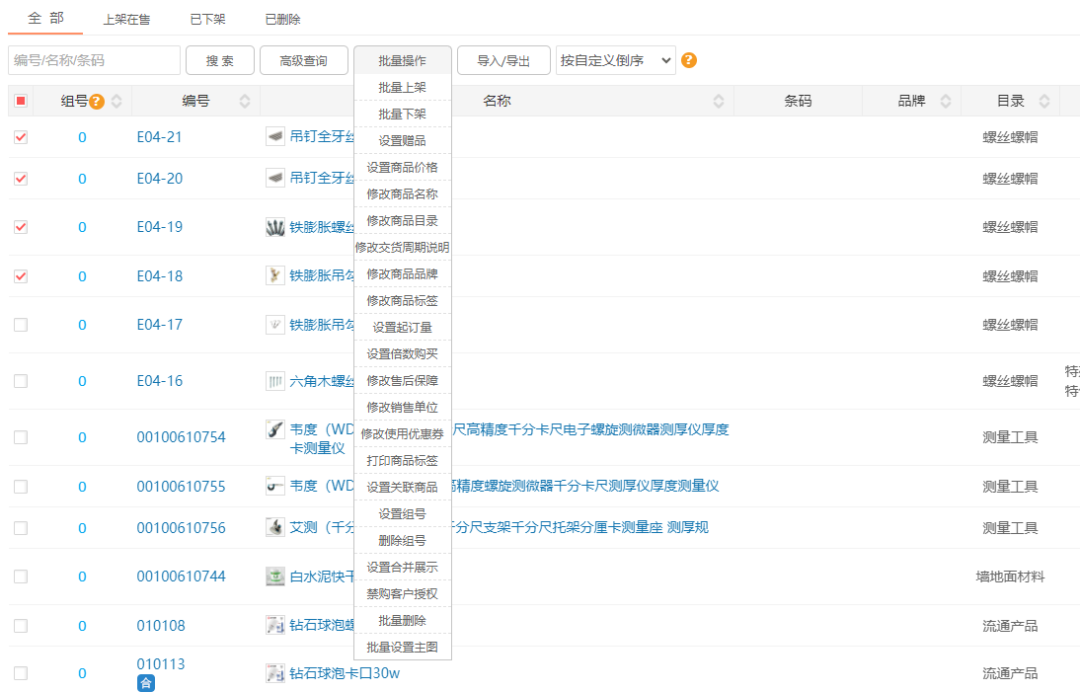This screenshot has width=1080, height=692.
Task: Click the blue 合 badge under 010113
Action: tap(146, 684)
